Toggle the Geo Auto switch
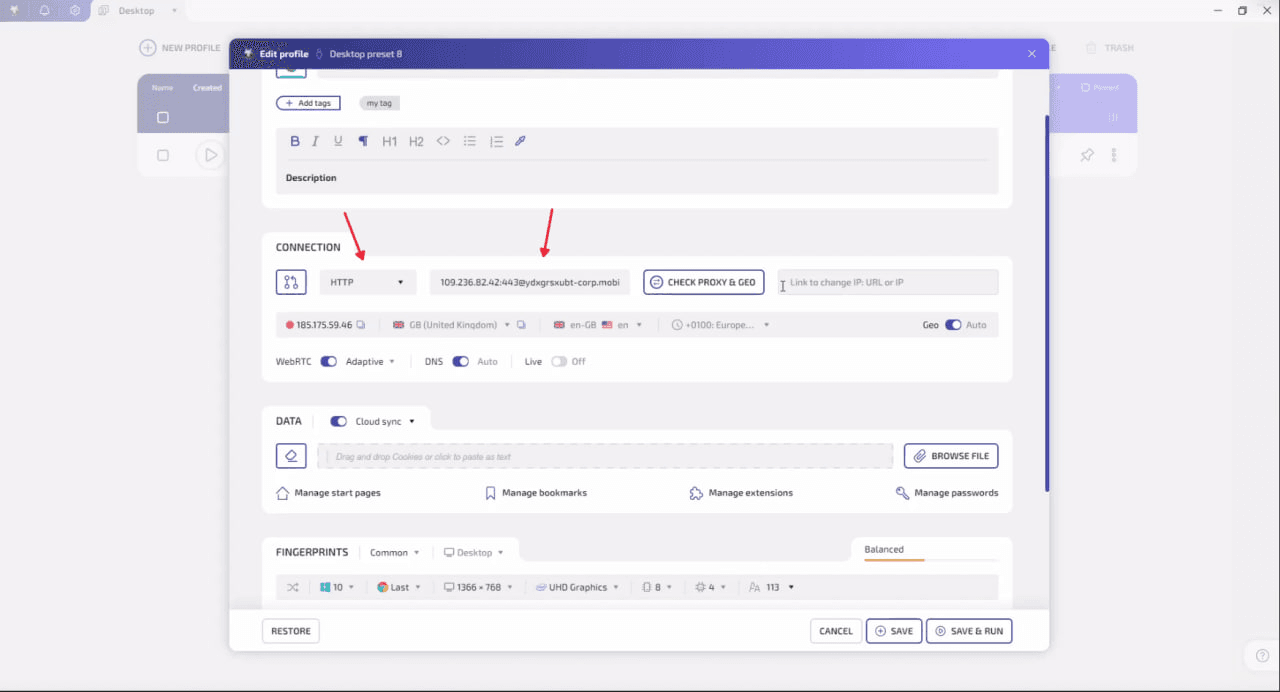Screen dimensions: 1280x692 coord(953,325)
